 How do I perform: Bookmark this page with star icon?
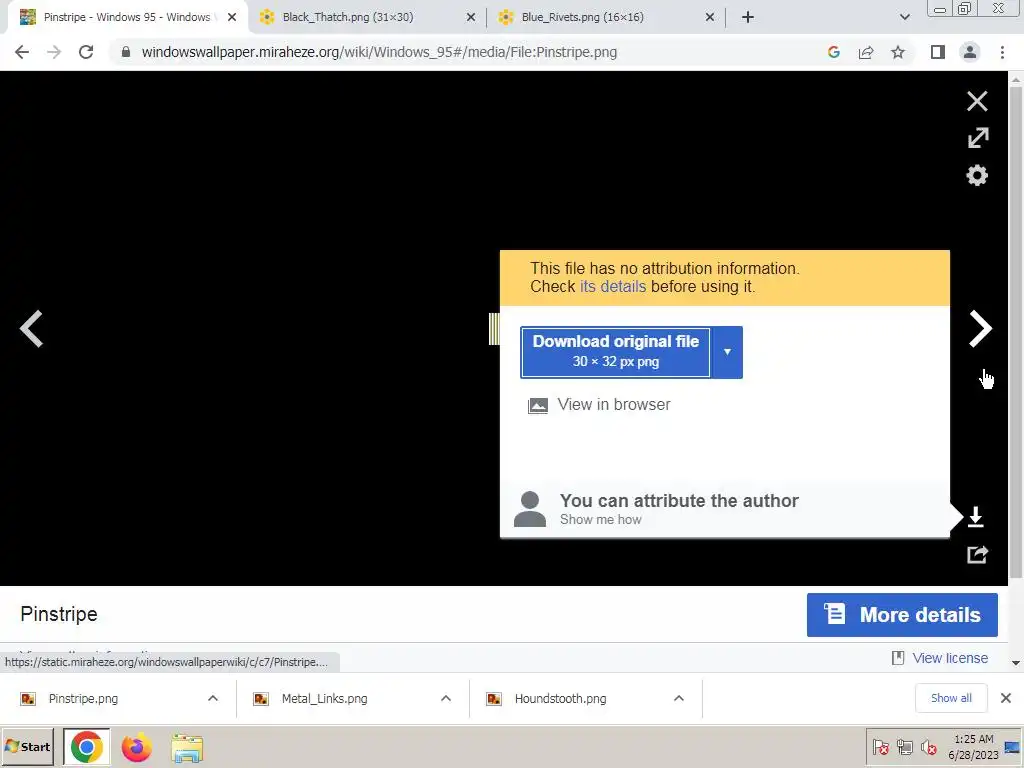(x=898, y=52)
